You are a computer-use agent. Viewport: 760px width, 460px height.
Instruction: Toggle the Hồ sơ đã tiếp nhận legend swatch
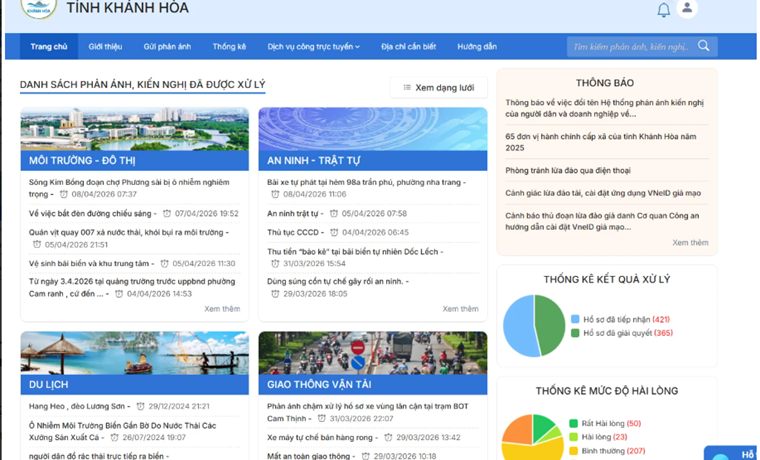pyautogui.click(x=575, y=319)
